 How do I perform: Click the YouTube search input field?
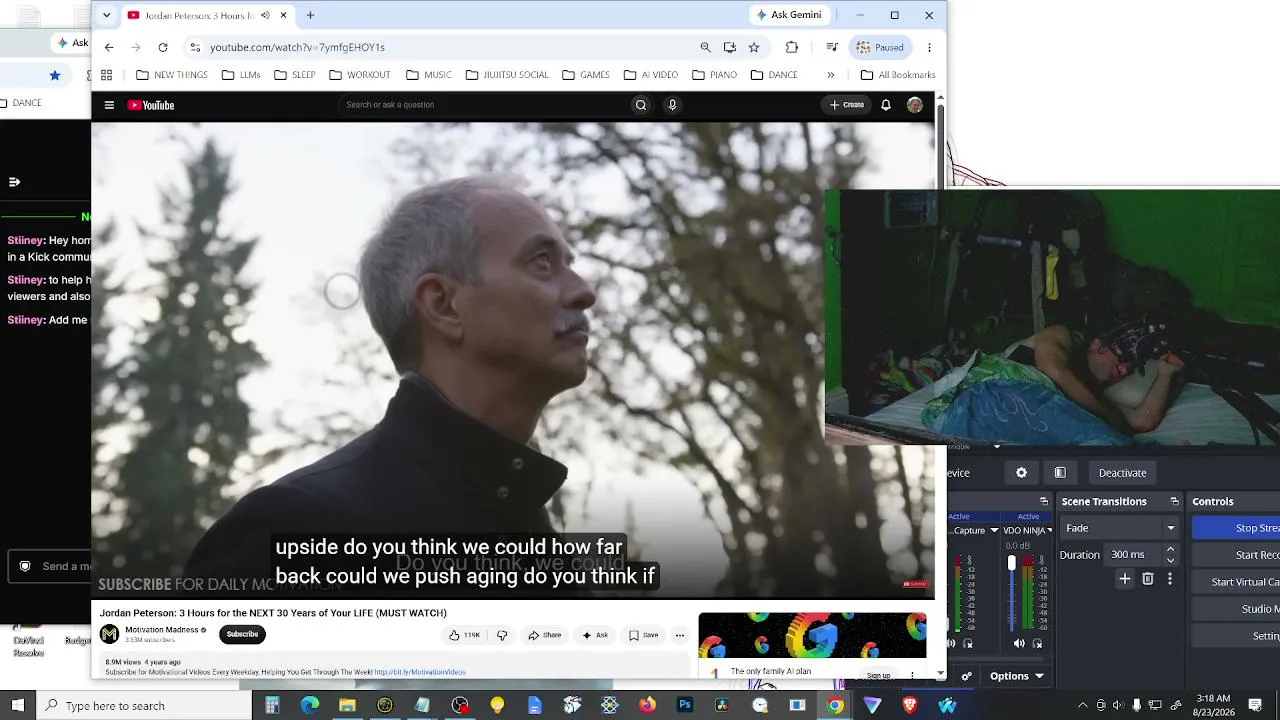pyautogui.click(x=484, y=105)
